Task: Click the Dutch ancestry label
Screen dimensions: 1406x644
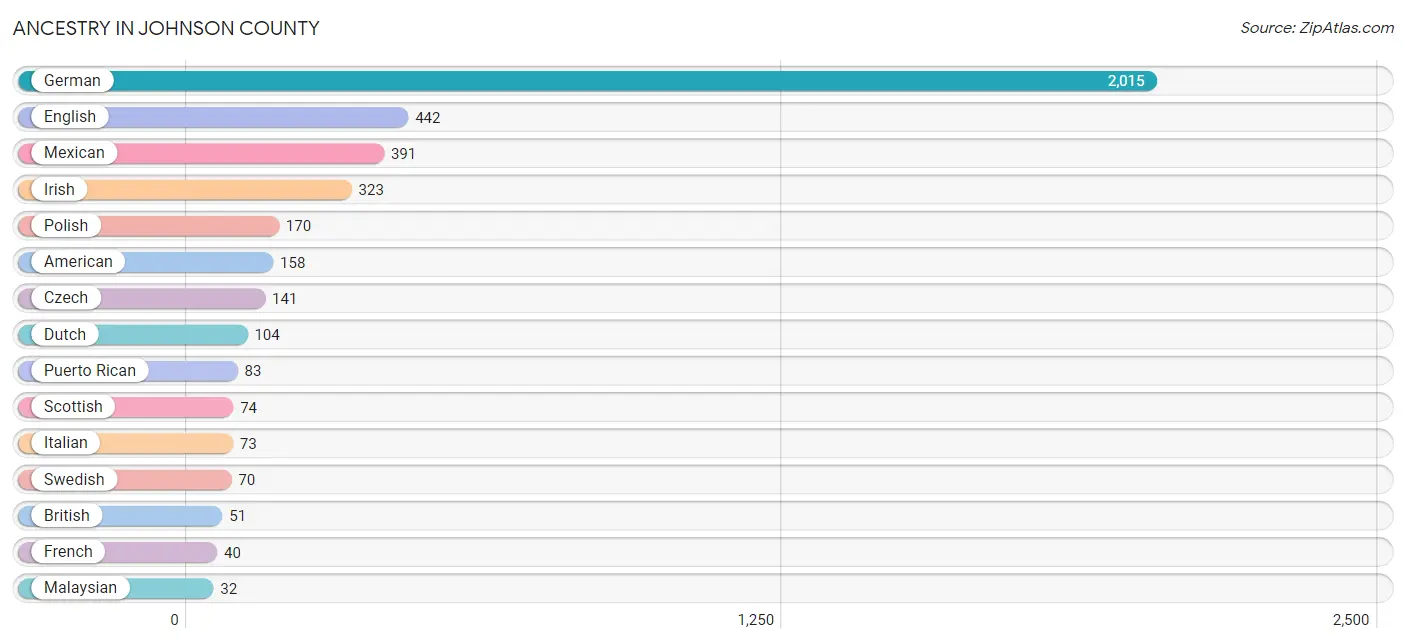Action: [x=65, y=334]
